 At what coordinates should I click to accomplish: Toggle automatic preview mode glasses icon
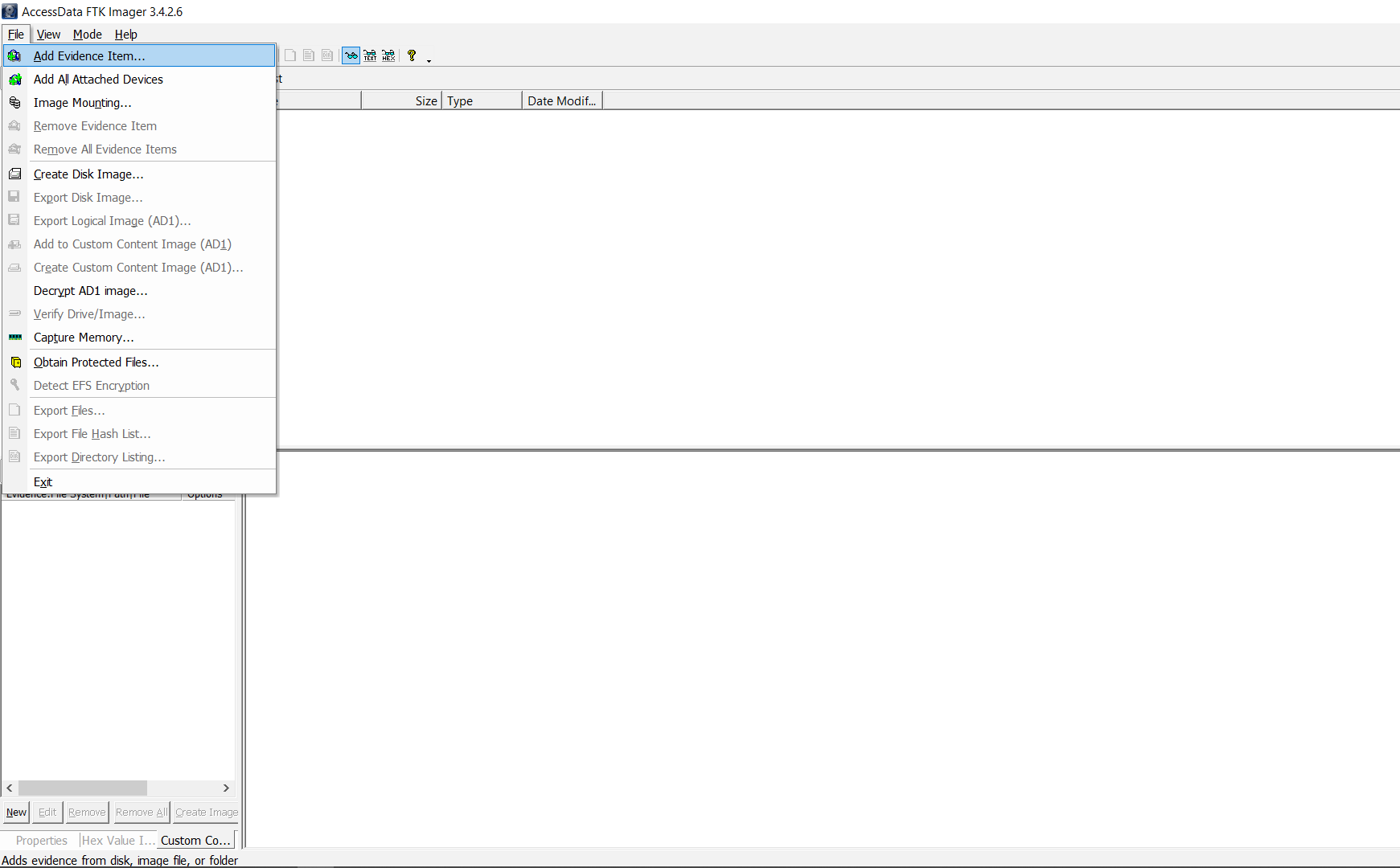pos(351,55)
